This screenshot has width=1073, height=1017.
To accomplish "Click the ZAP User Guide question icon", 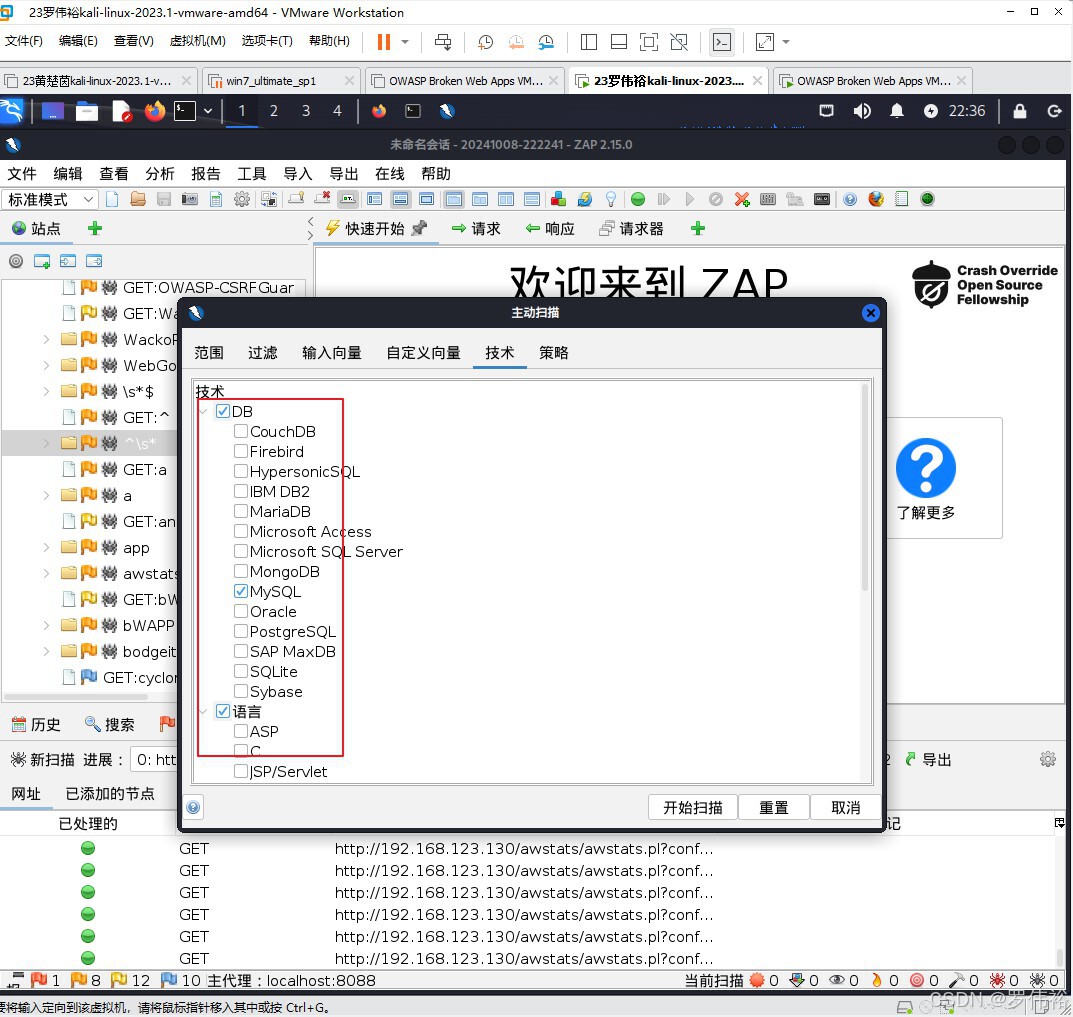I will coord(850,199).
